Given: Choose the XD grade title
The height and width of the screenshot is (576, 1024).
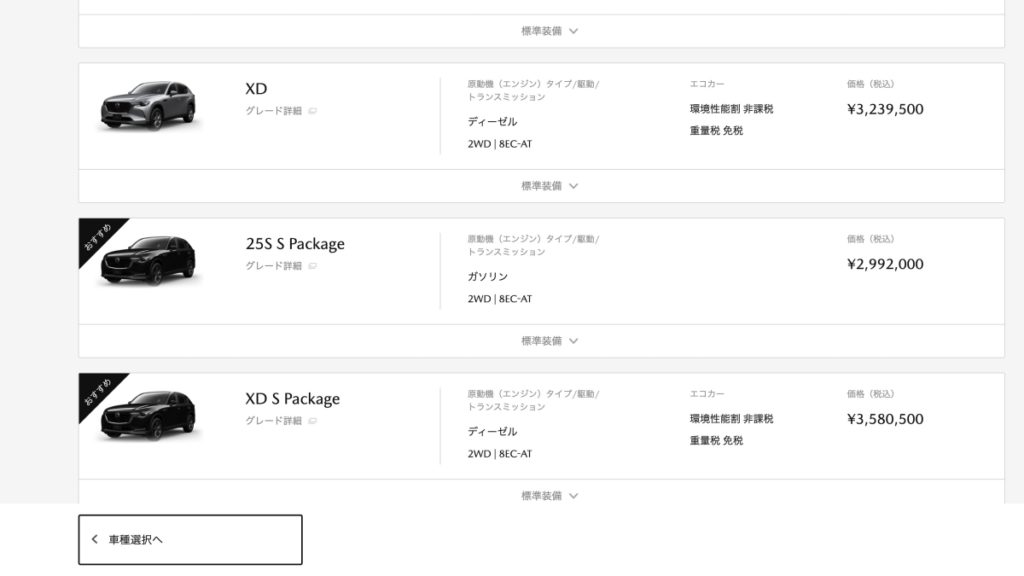Looking at the screenshot, I should tap(256, 89).
